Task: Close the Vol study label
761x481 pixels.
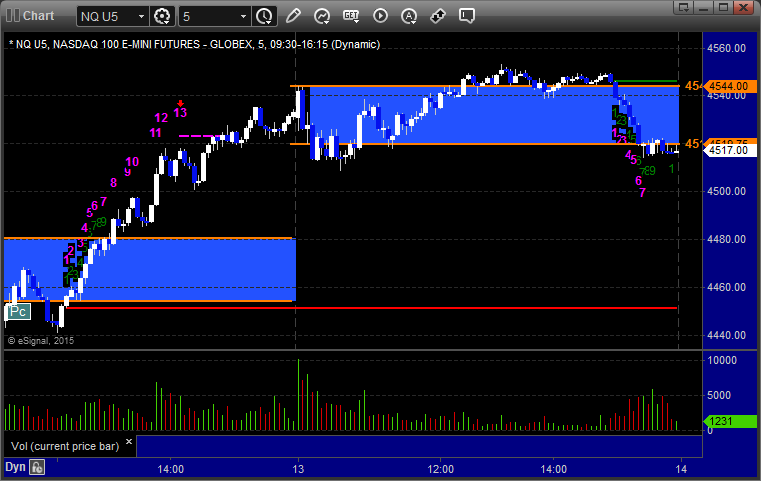Action: 129,442
